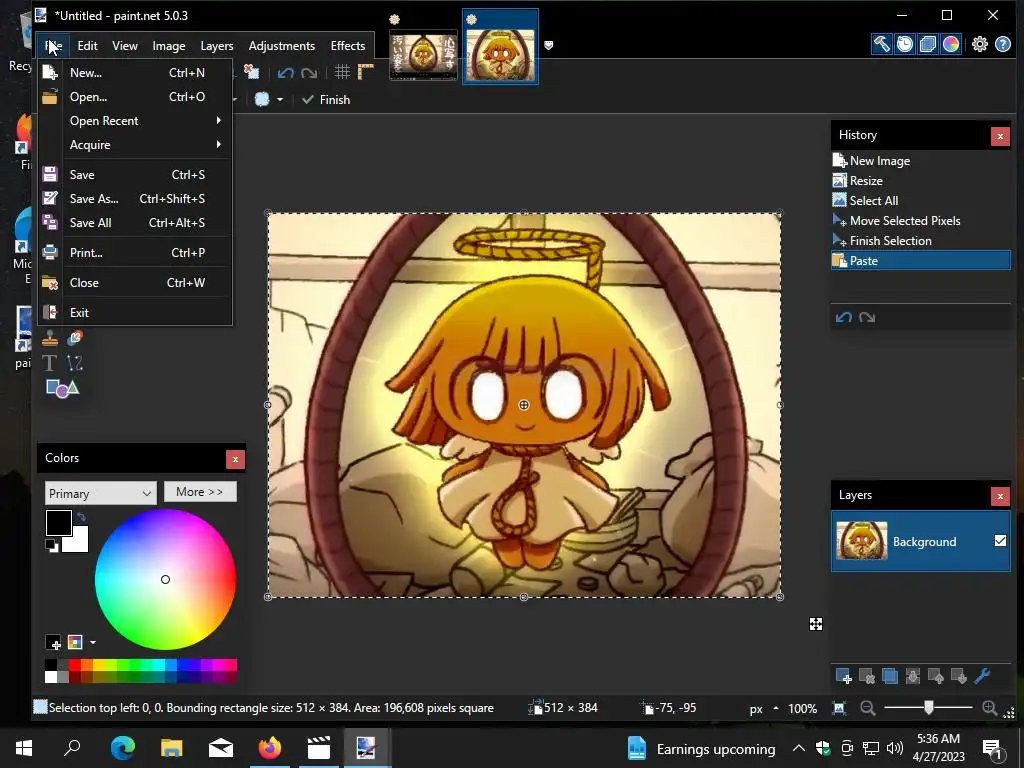Switch to the first image thumbnail with Japanese text
1024x768 pixels.
tap(423, 57)
